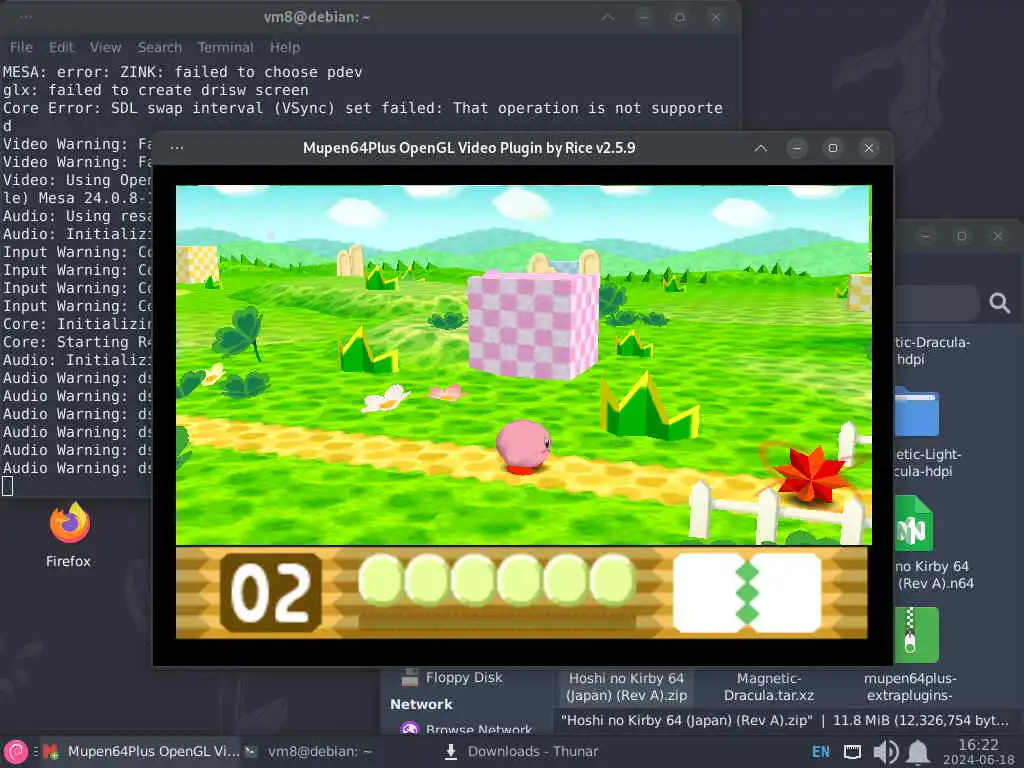The width and height of the screenshot is (1024, 768).
Task: Shade the Mupen64Plus window with up-arrow button
Action: point(760,148)
